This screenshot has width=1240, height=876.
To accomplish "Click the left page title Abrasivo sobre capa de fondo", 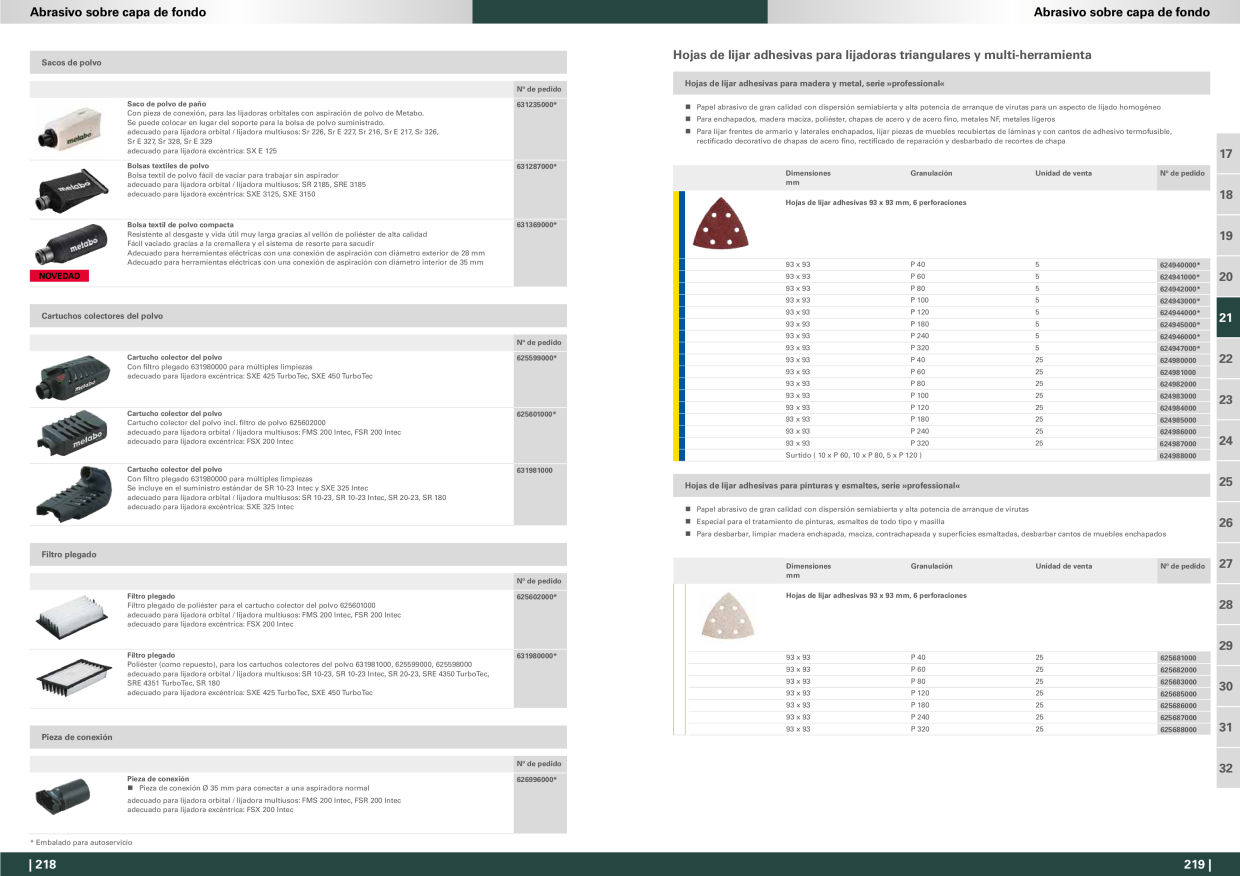I will (x=118, y=12).
